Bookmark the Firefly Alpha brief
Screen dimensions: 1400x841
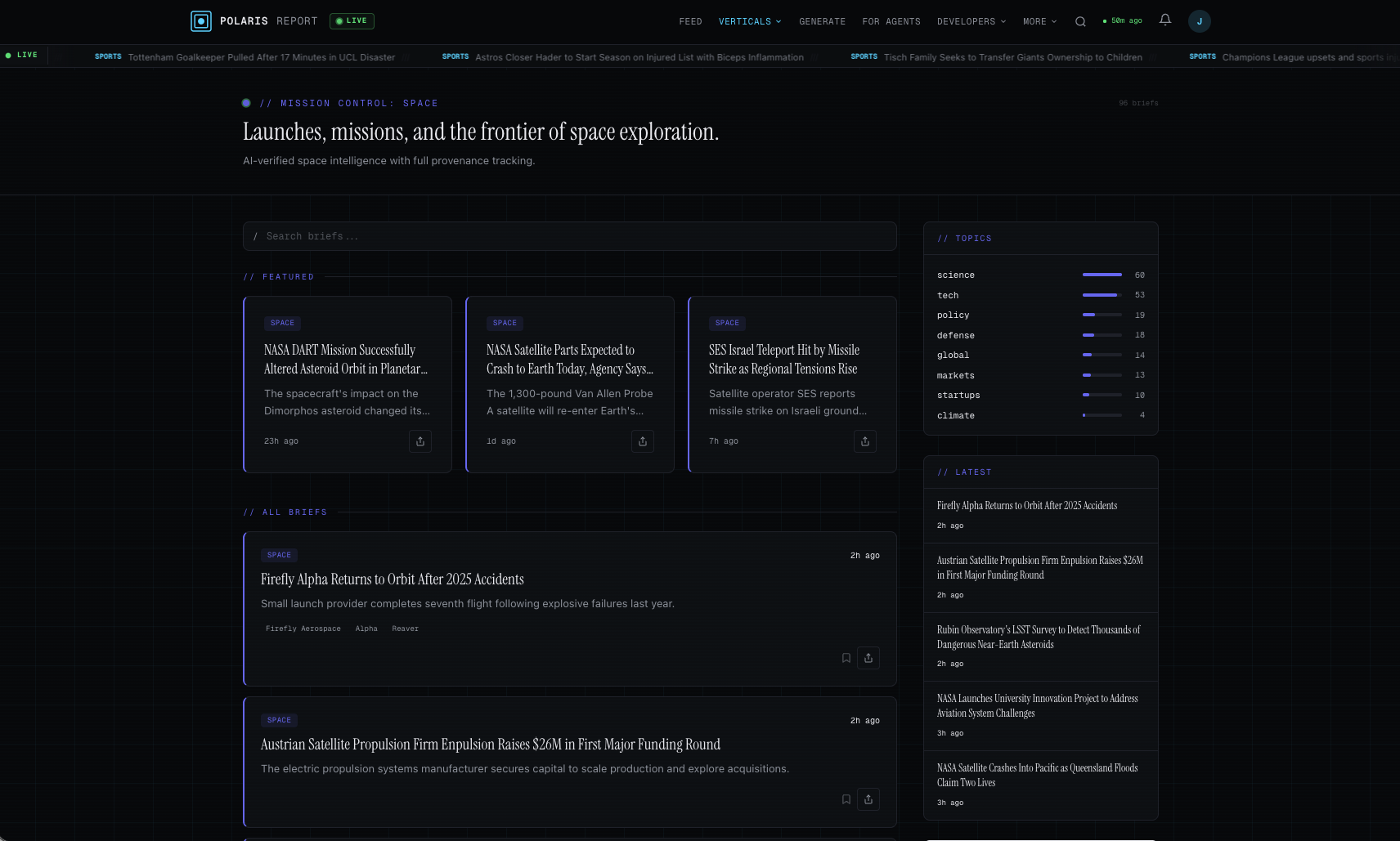click(846, 658)
